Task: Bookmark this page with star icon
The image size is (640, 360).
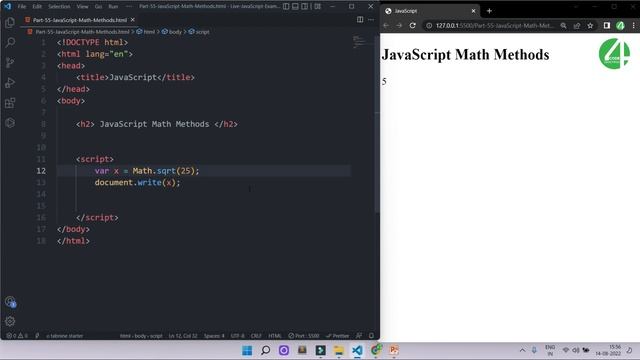Action: [590, 25]
